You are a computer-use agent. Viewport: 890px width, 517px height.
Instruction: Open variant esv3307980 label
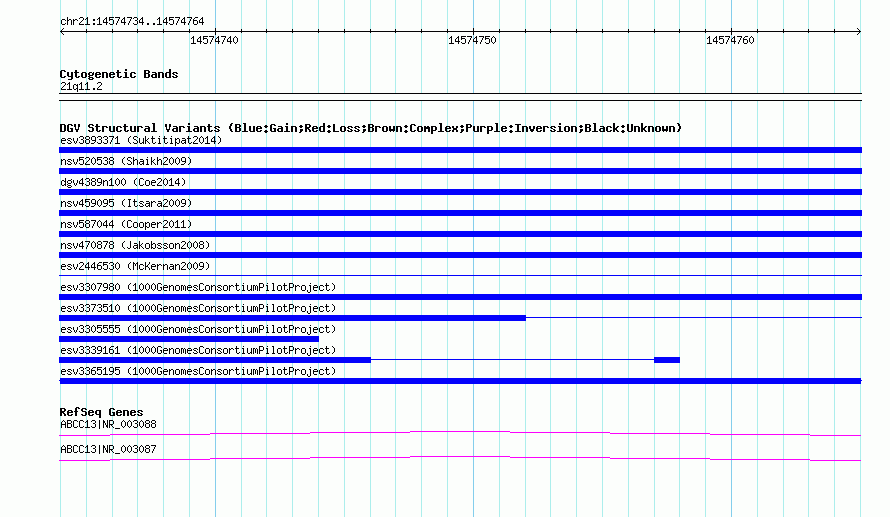(198, 287)
